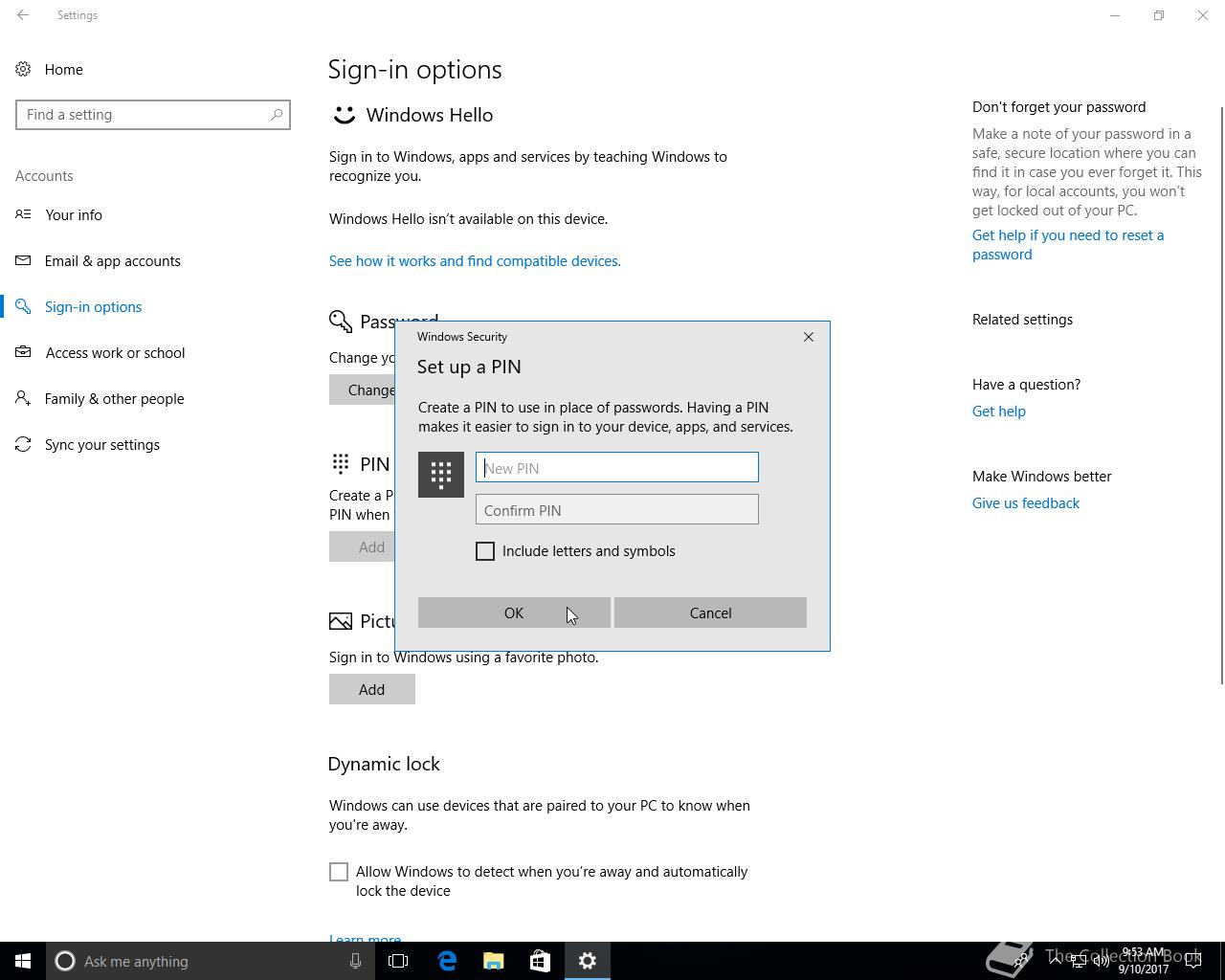Click OK in Set up a PIN dialog
The width and height of the screenshot is (1225, 980).
(x=514, y=612)
